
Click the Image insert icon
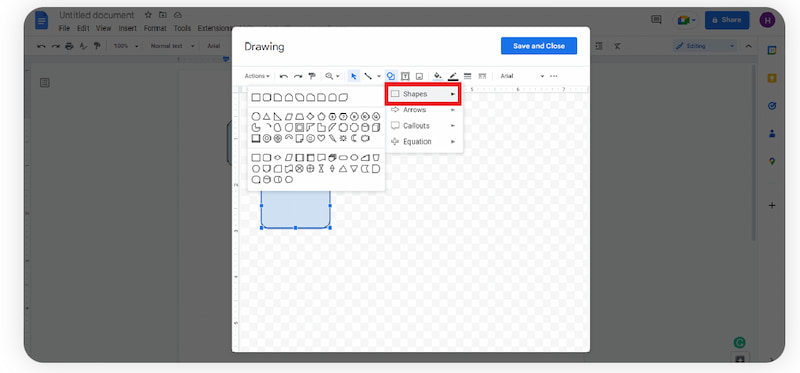click(x=419, y=76)
